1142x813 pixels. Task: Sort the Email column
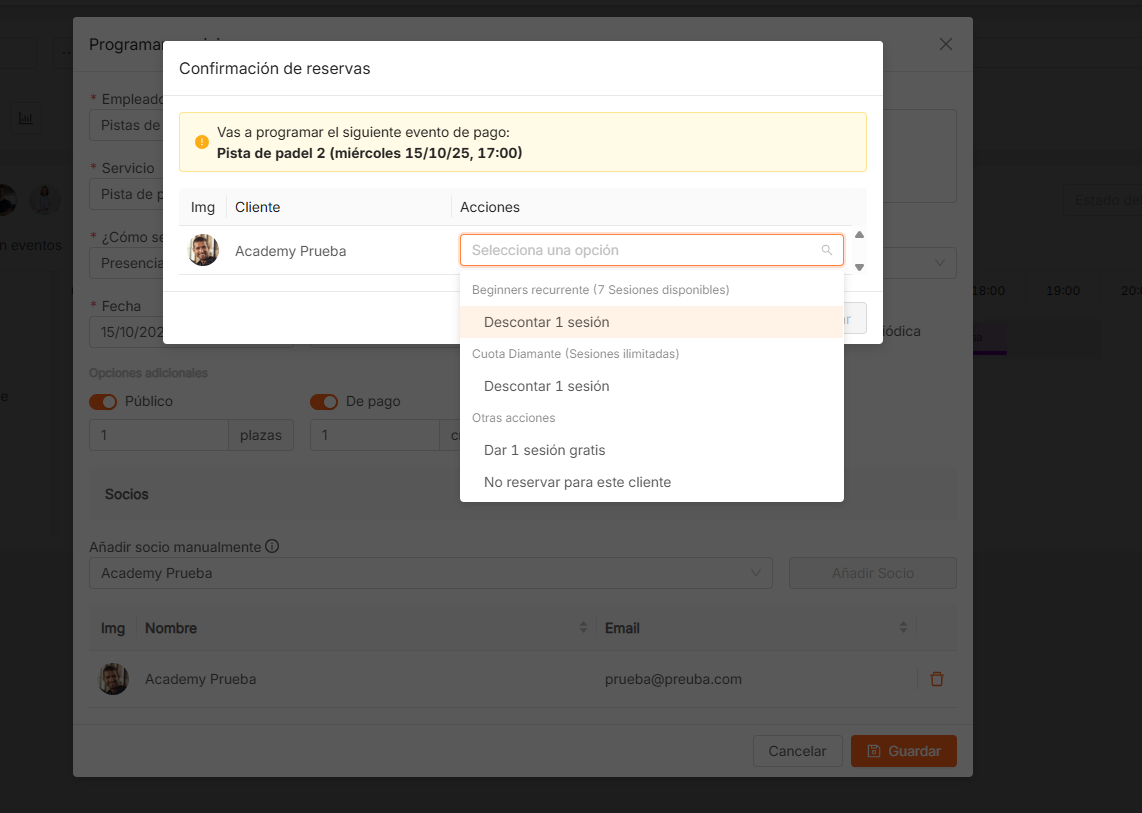(903, 628)
